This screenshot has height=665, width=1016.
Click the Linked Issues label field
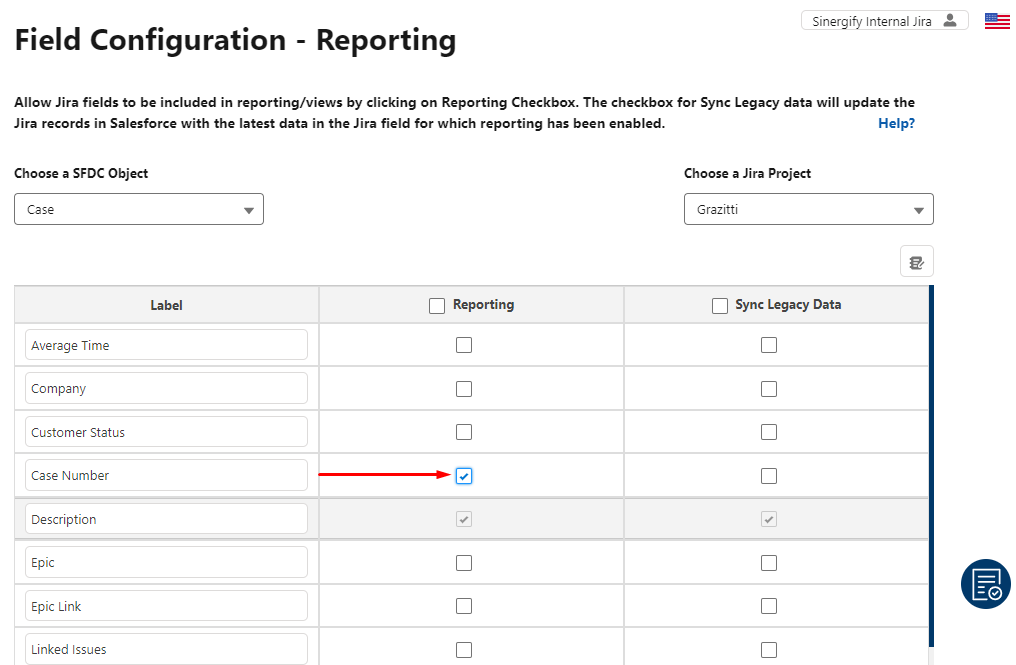click(x=167, y=649)
